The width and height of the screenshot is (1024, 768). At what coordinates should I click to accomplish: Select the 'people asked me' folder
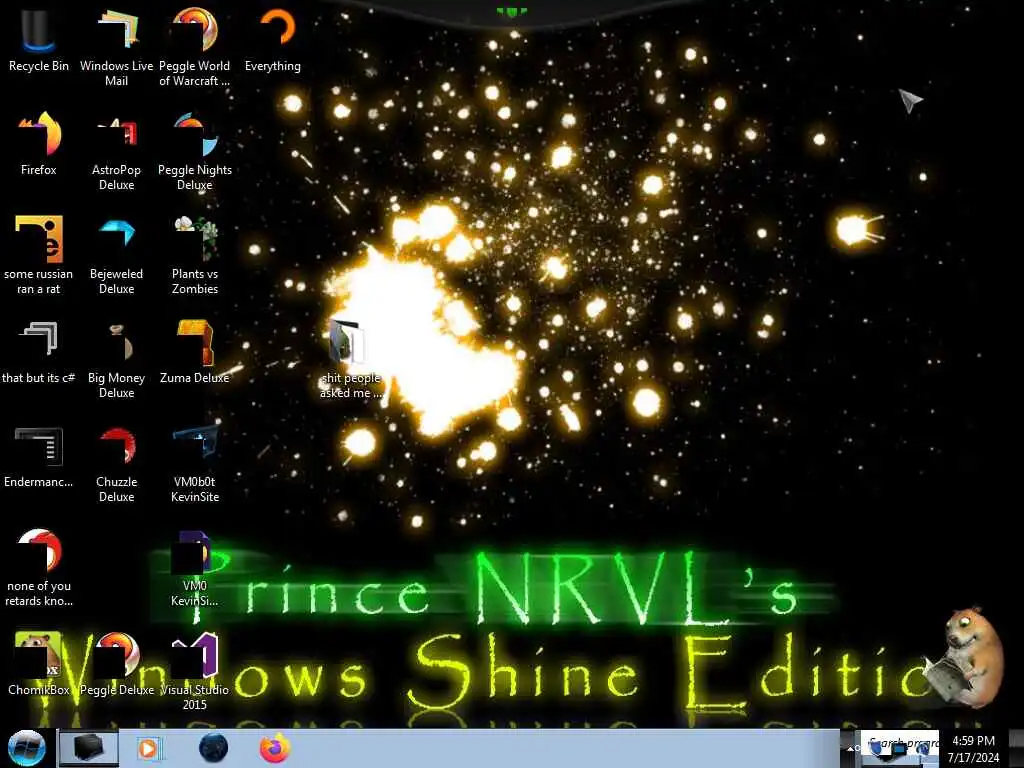(350, 359)
